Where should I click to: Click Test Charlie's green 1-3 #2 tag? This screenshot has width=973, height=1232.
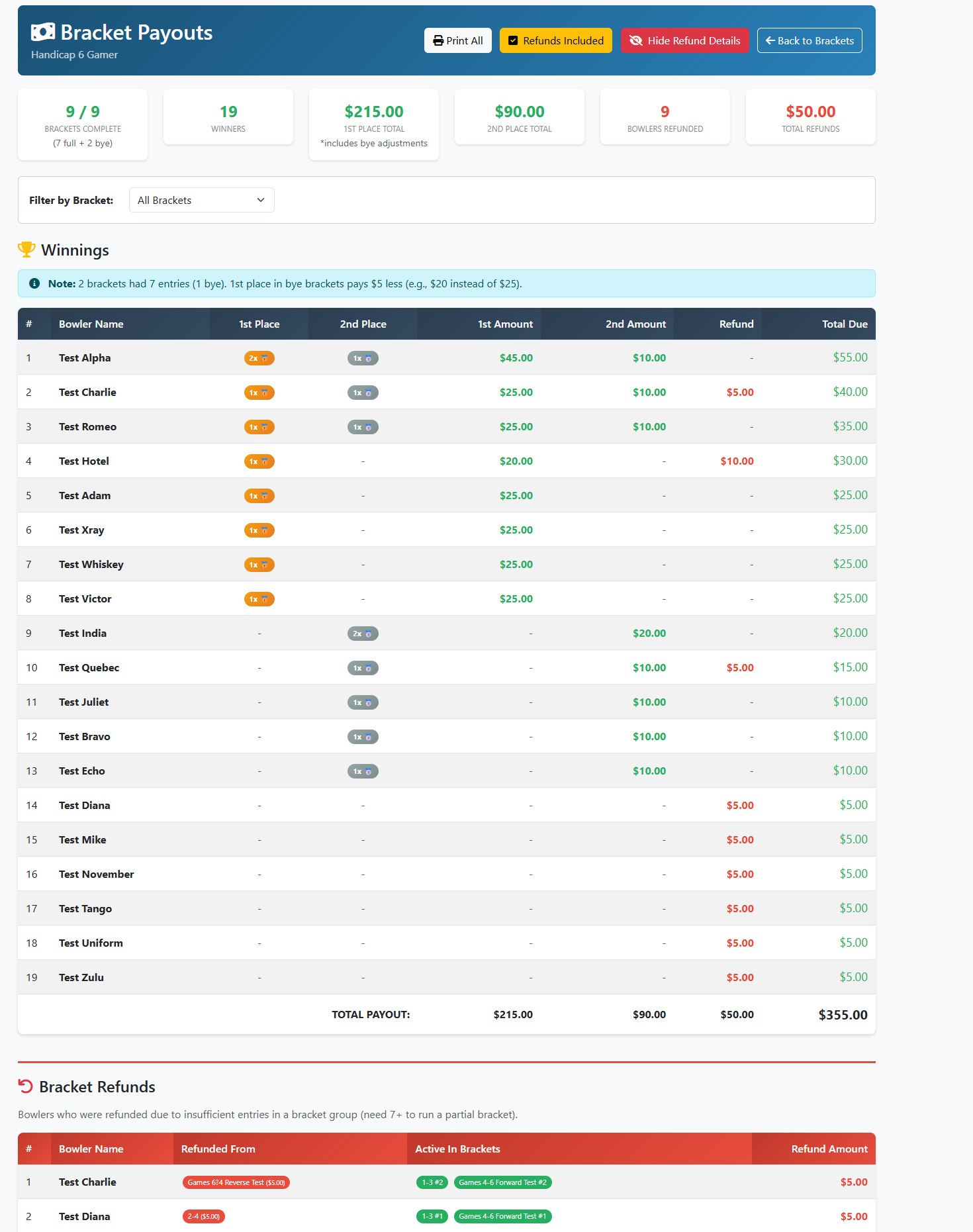tap(432, 1182)
